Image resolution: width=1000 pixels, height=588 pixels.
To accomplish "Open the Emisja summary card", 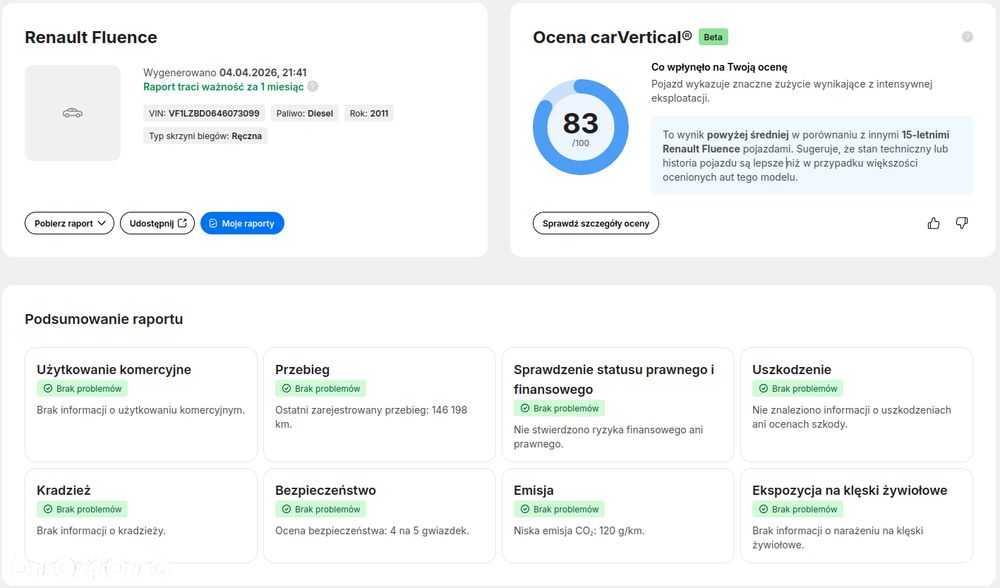I will [x=618, y=515].
